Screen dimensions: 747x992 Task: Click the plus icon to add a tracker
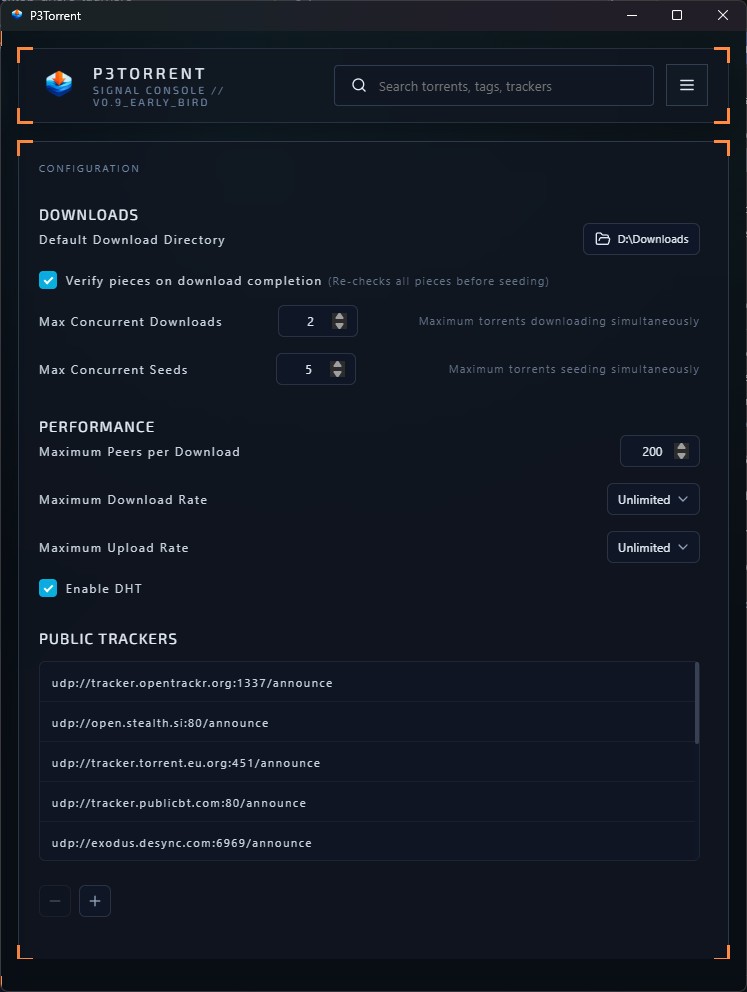point(95,901)
